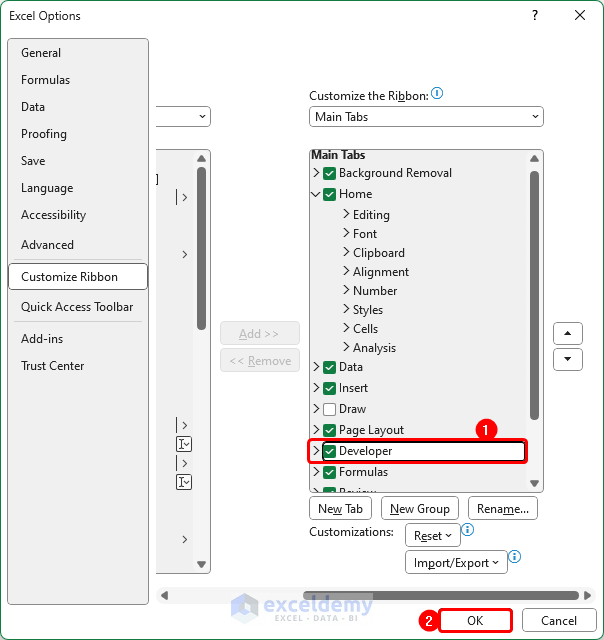604x640 pixels.
Task: Click the Main Tabs list scroll-up arrow
Action: 534,159
